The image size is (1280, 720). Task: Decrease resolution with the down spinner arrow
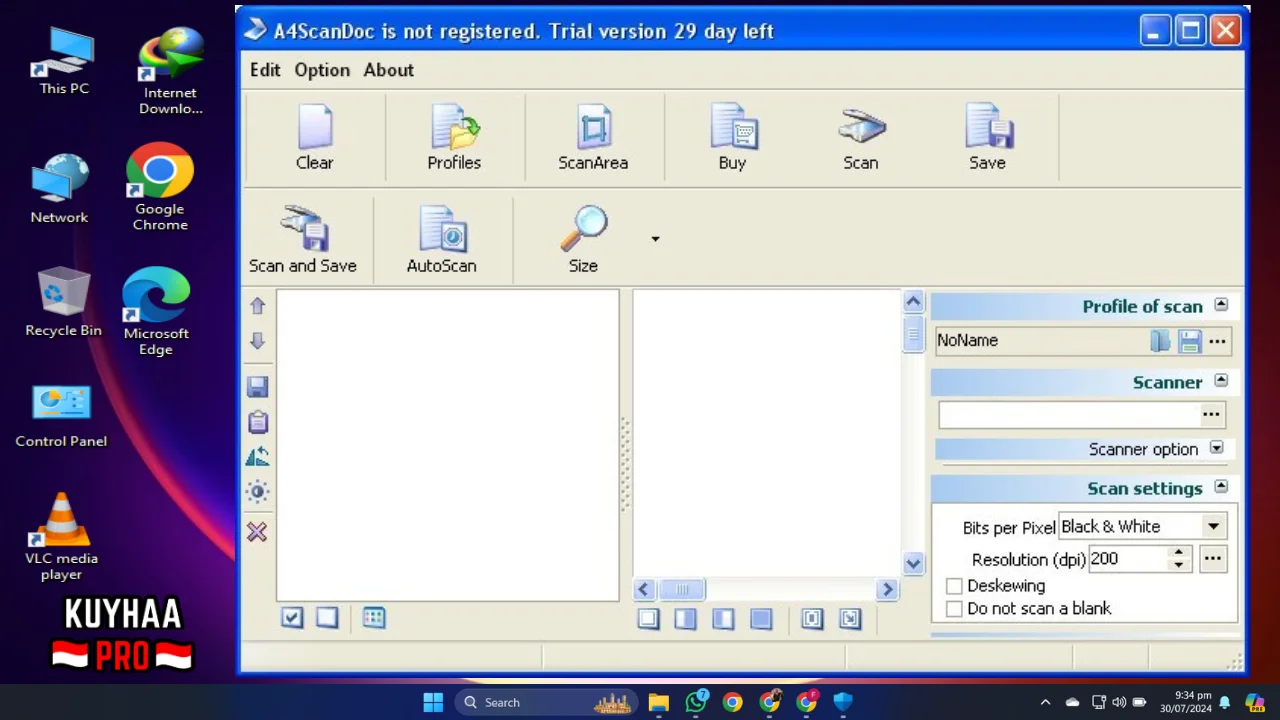click(x=1179, y=565)
